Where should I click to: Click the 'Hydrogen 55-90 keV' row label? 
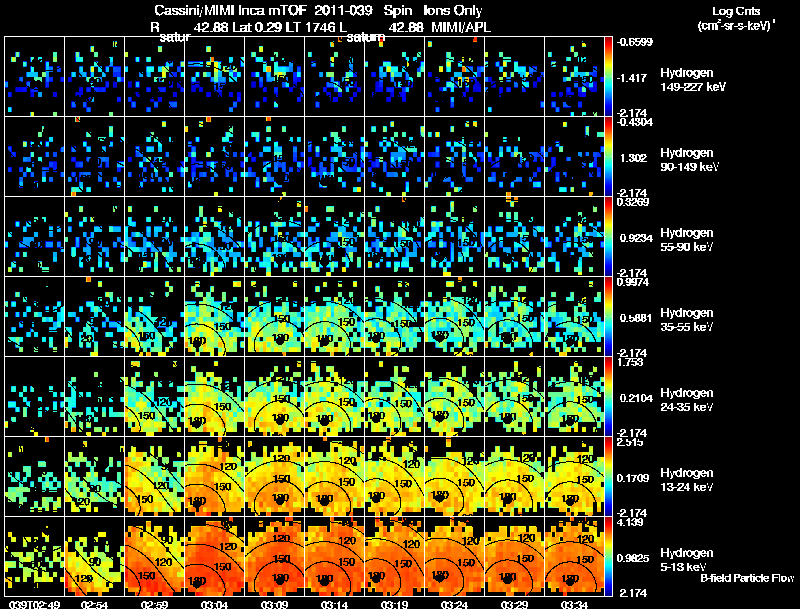pos(687,240)
